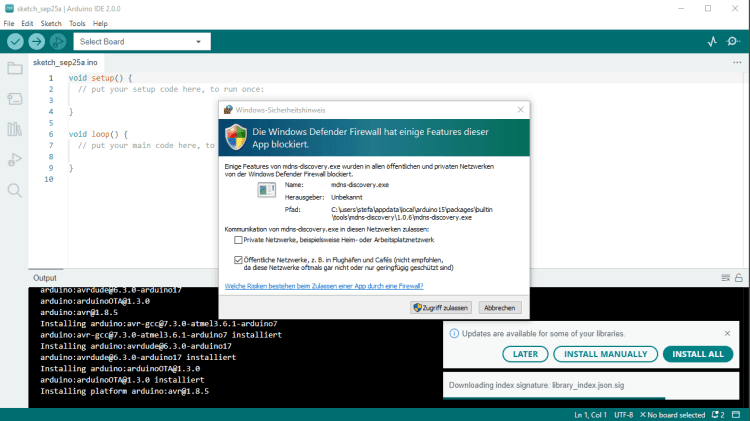Click Abbrechen button in firewall dialog

(x=499, y=308)
